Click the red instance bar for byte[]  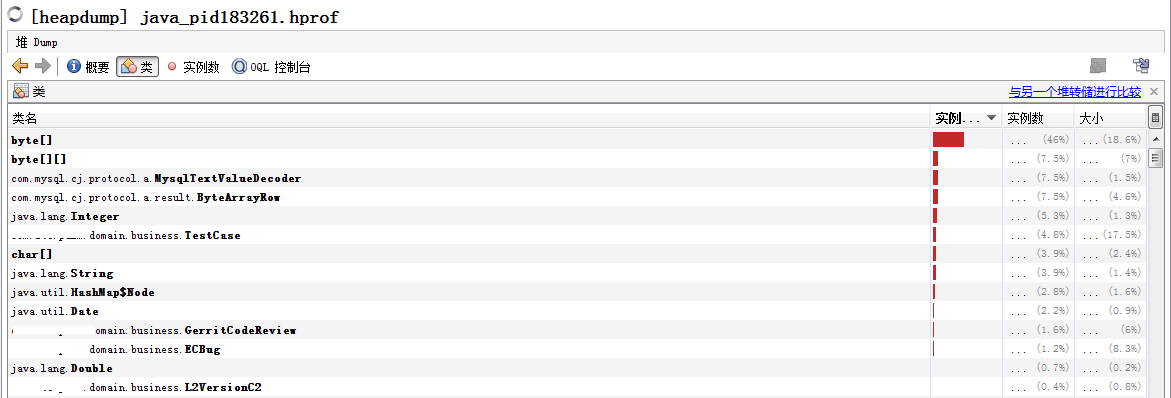coord(948,140)
